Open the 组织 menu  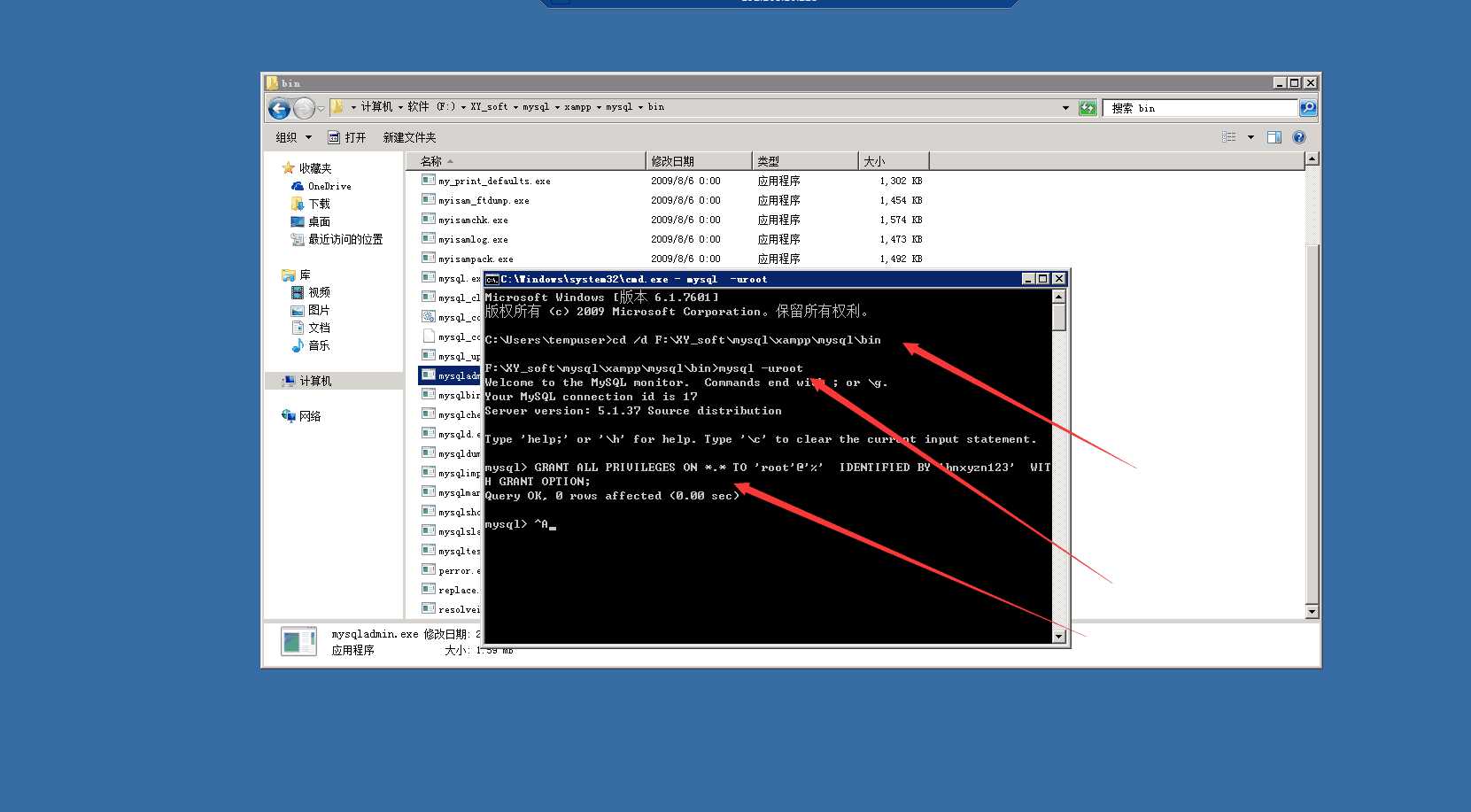(x=294, y=137)
